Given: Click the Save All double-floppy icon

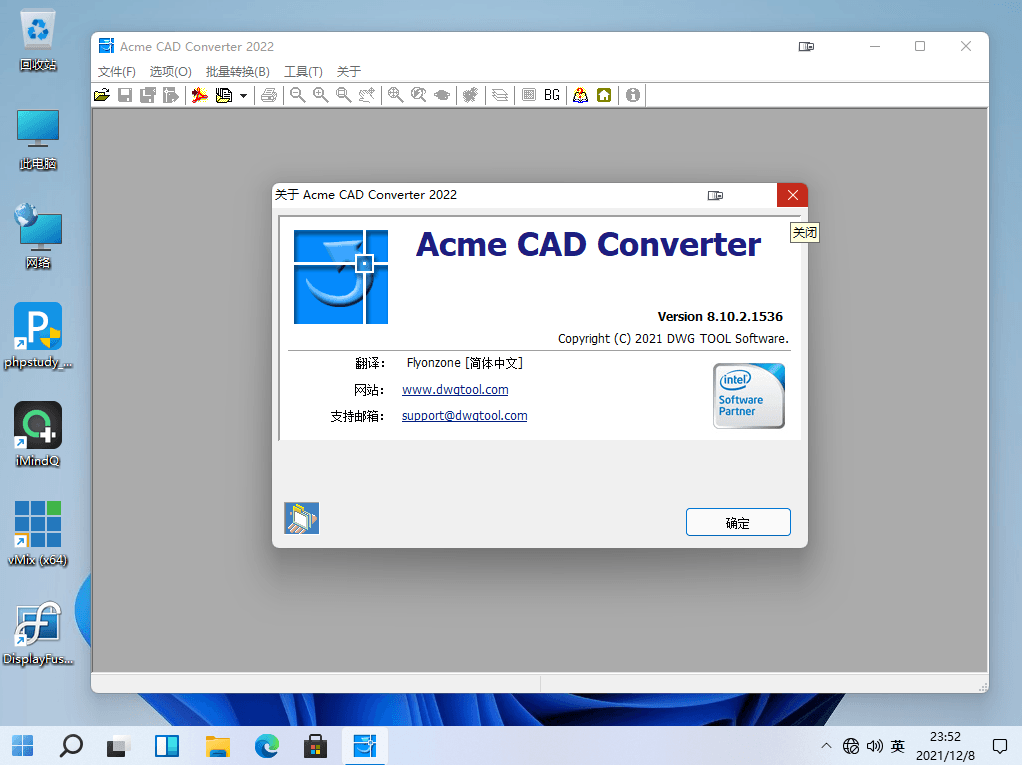Looking at the screenshot, I should 148,95.
